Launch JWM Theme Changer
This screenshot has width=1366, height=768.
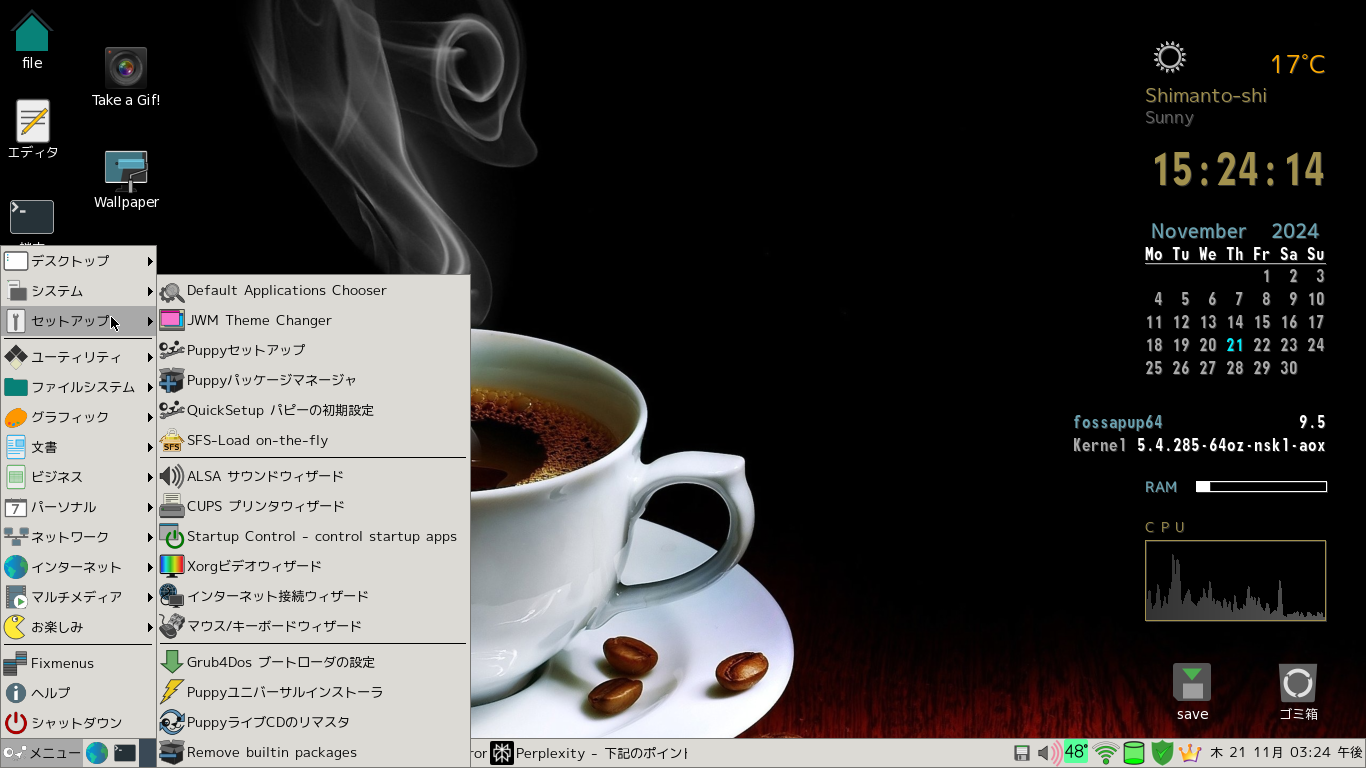313,320
